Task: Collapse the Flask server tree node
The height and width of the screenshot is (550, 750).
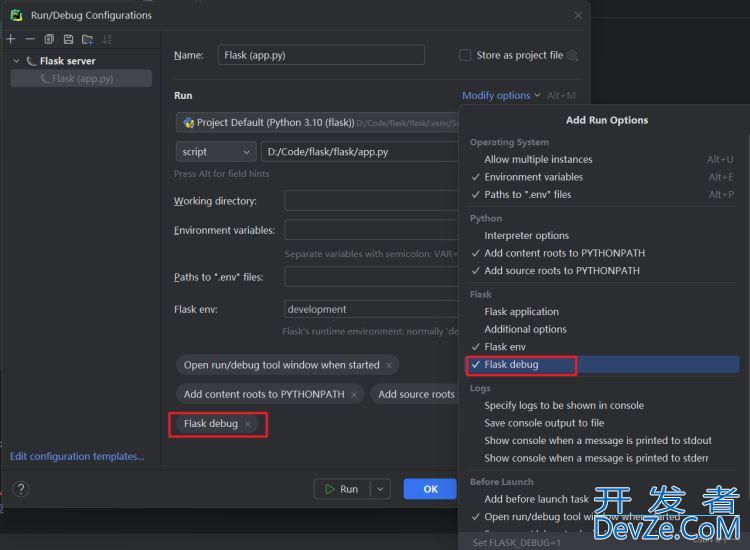Action: pos(16,61)
